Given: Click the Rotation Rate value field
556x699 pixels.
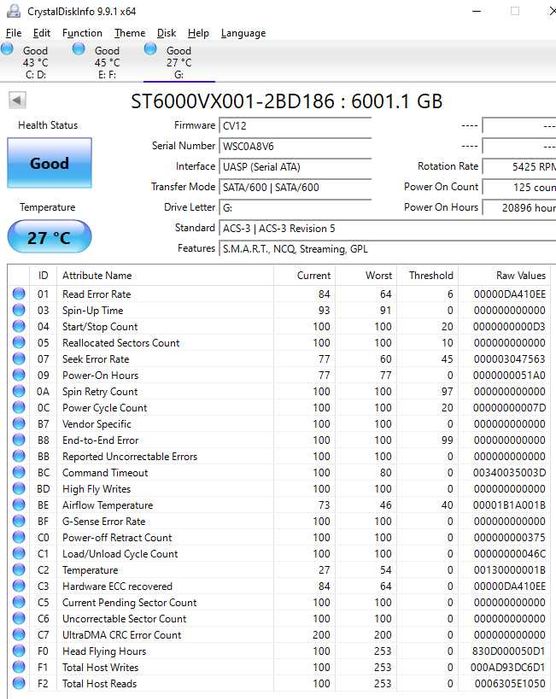Looking at the screenshot, I should [x=519, y=167].
